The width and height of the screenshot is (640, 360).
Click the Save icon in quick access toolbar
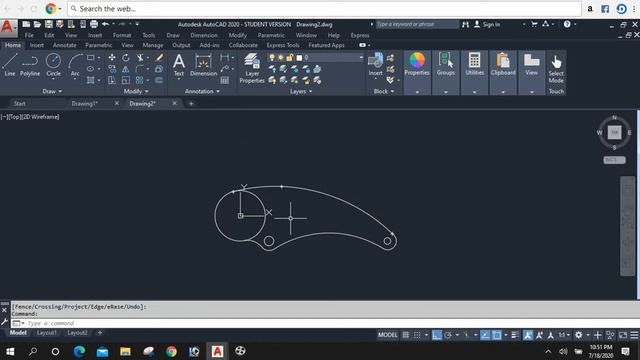pos(49,24)
